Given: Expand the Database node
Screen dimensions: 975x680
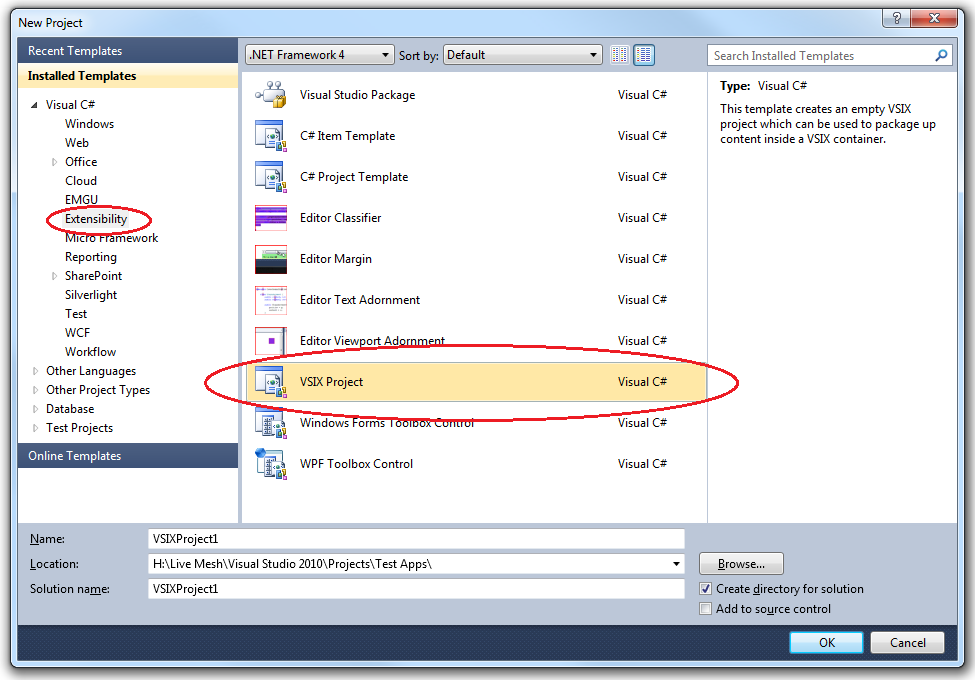Looking at the screenshot, I should (35, 409).
